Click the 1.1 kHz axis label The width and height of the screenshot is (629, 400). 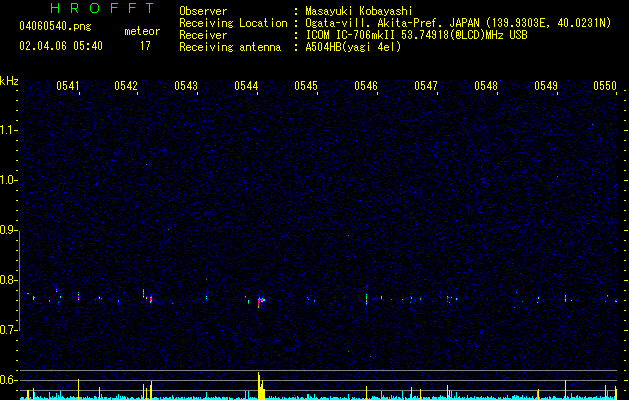(x=8, y=130)
